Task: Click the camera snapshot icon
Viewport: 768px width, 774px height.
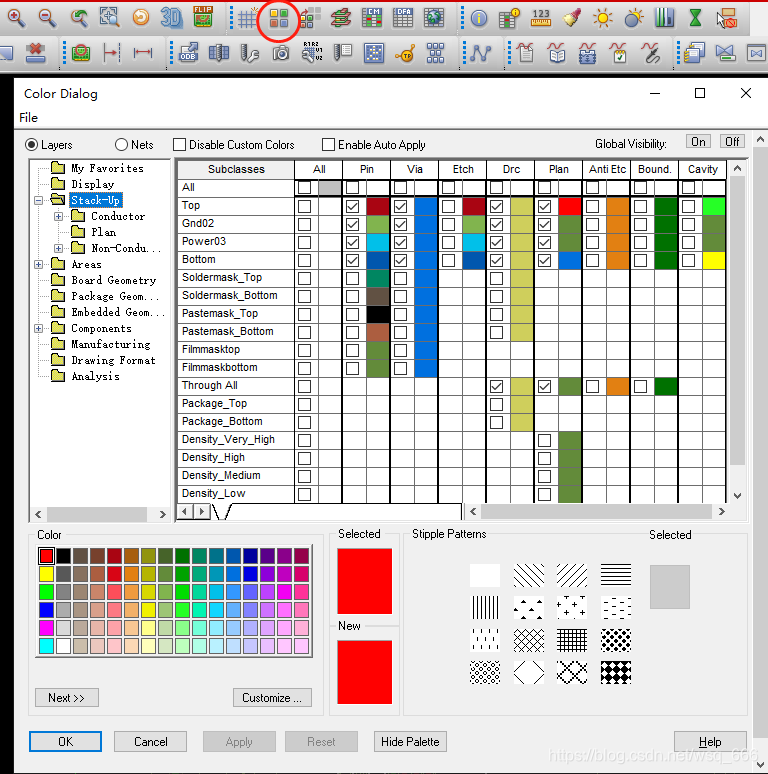Action: click(281, 53)
